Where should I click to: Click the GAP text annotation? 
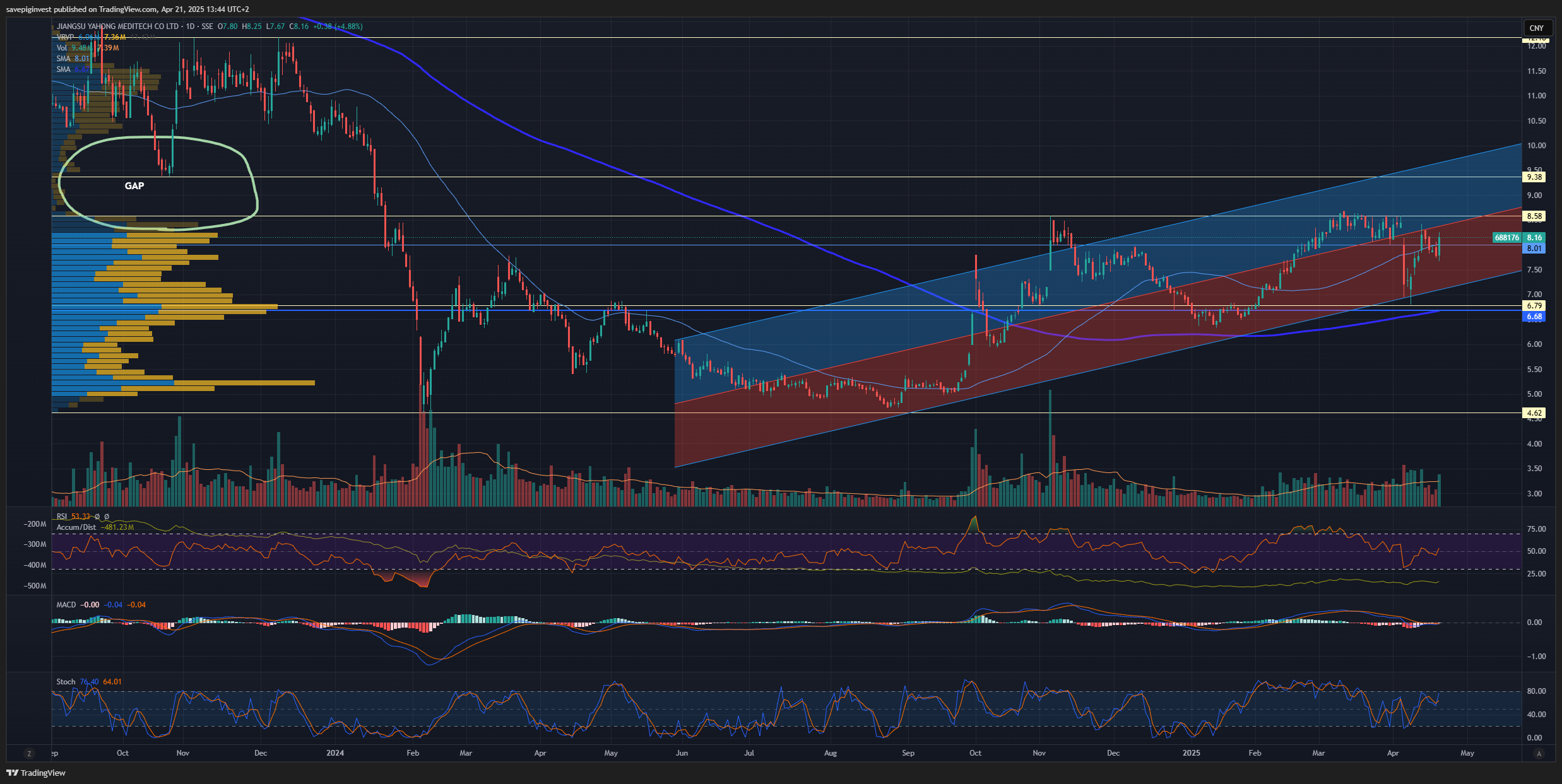coord(134,186)
